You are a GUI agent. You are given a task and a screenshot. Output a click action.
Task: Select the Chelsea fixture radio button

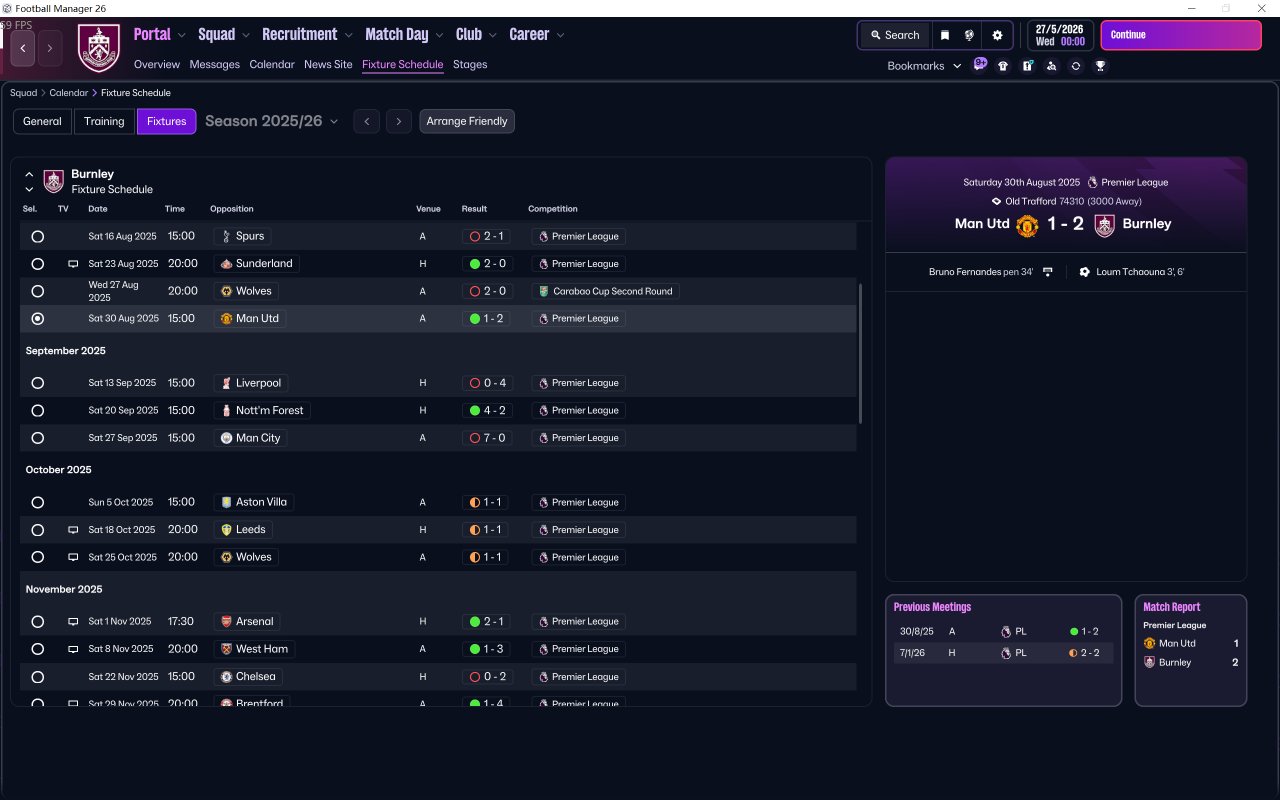tap(38, 677)
